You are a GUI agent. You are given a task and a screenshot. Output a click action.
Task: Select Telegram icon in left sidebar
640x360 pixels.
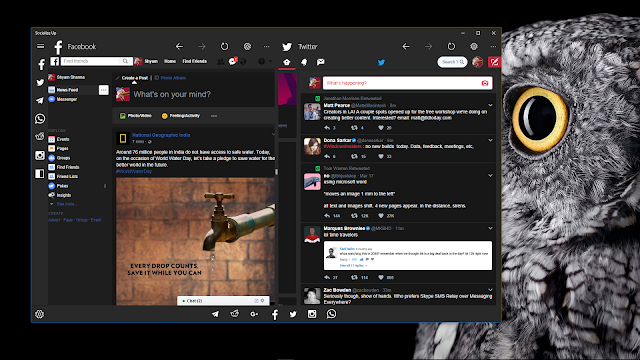[x=40, y=100]
